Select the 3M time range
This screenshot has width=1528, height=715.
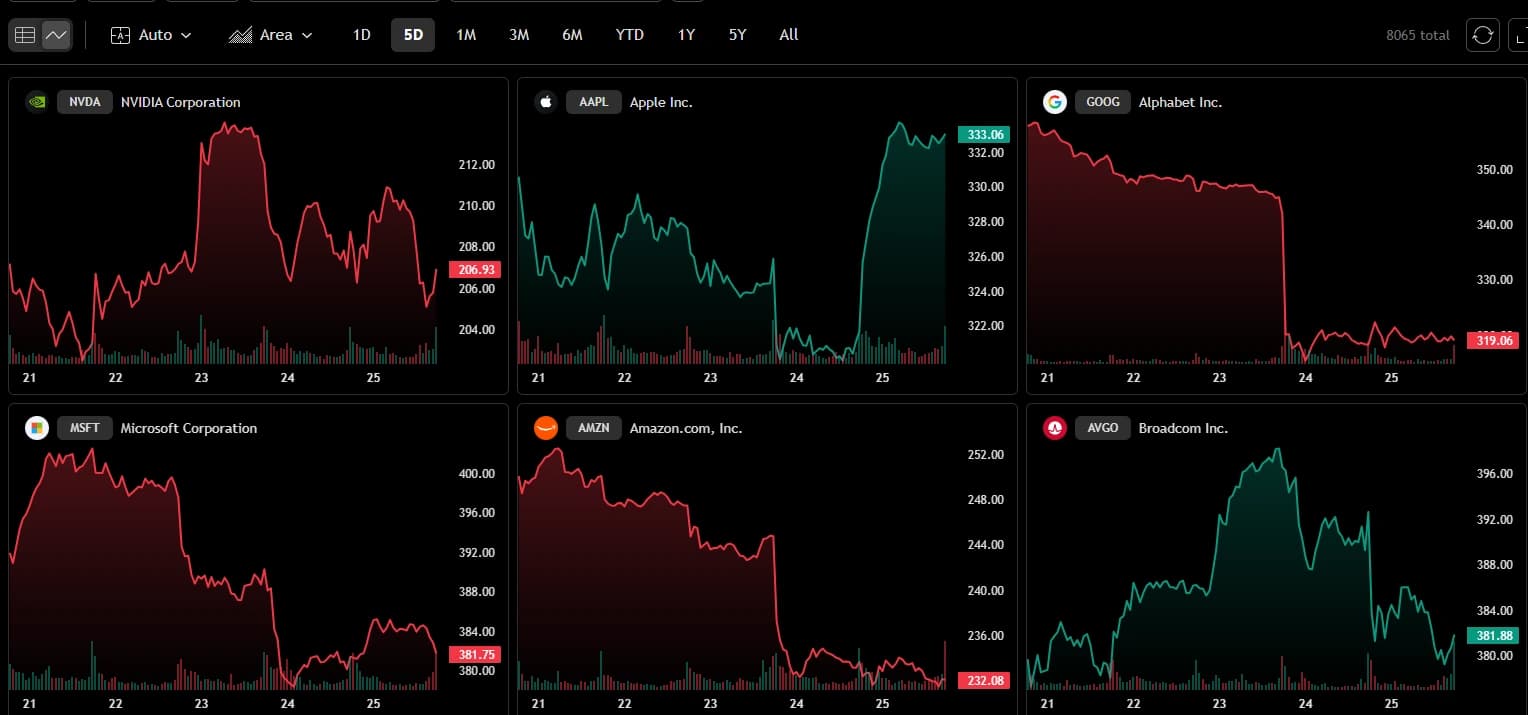coord(519,35)
